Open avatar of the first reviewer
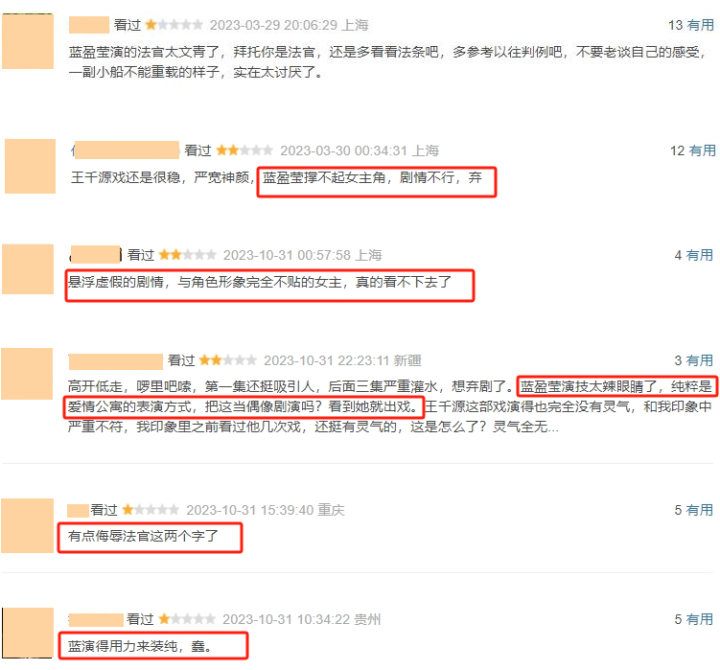Viewport: 720px width, 670px height. [x=28, y=41]
